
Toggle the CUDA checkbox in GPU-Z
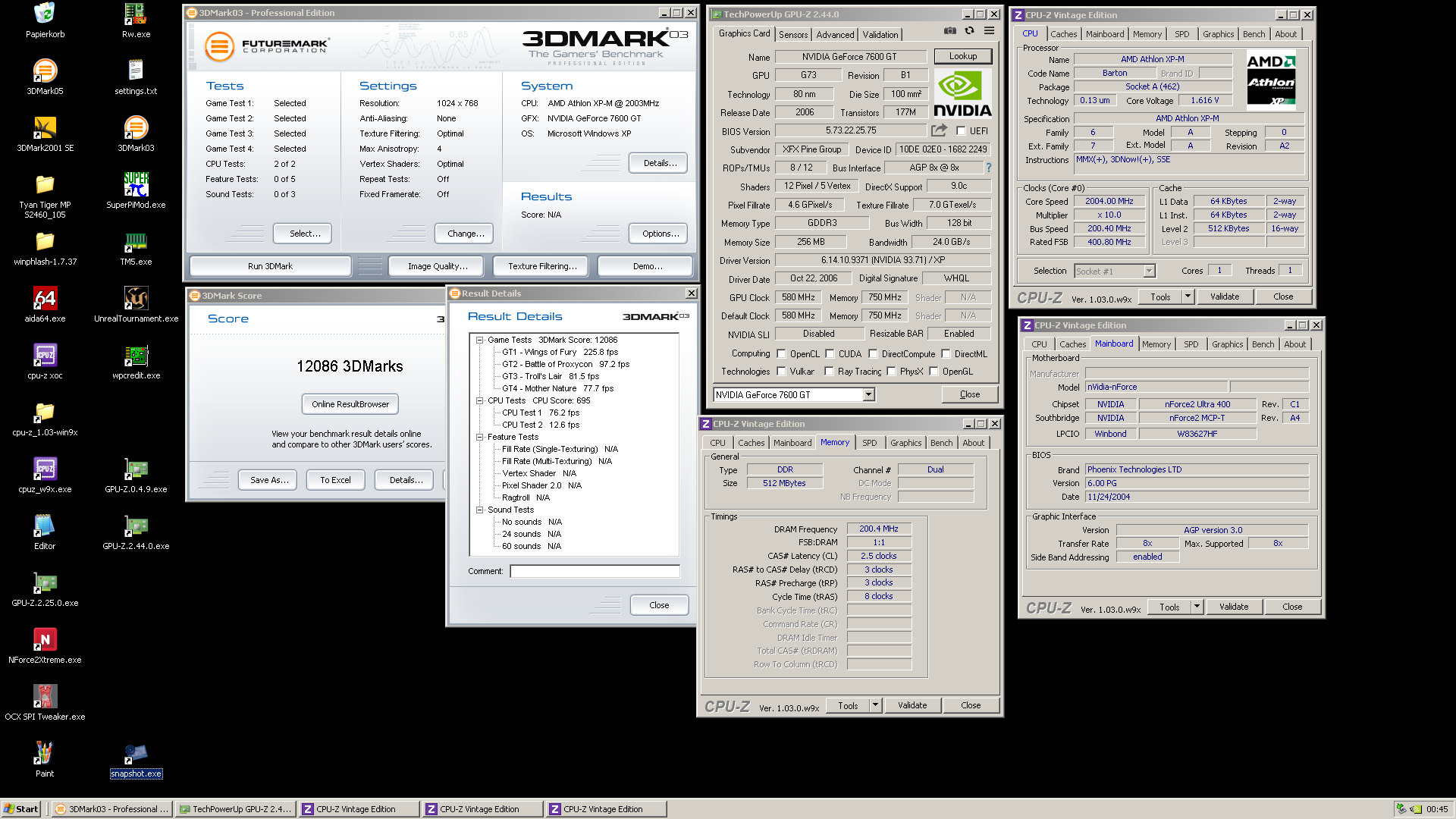(x=830, y=353)
